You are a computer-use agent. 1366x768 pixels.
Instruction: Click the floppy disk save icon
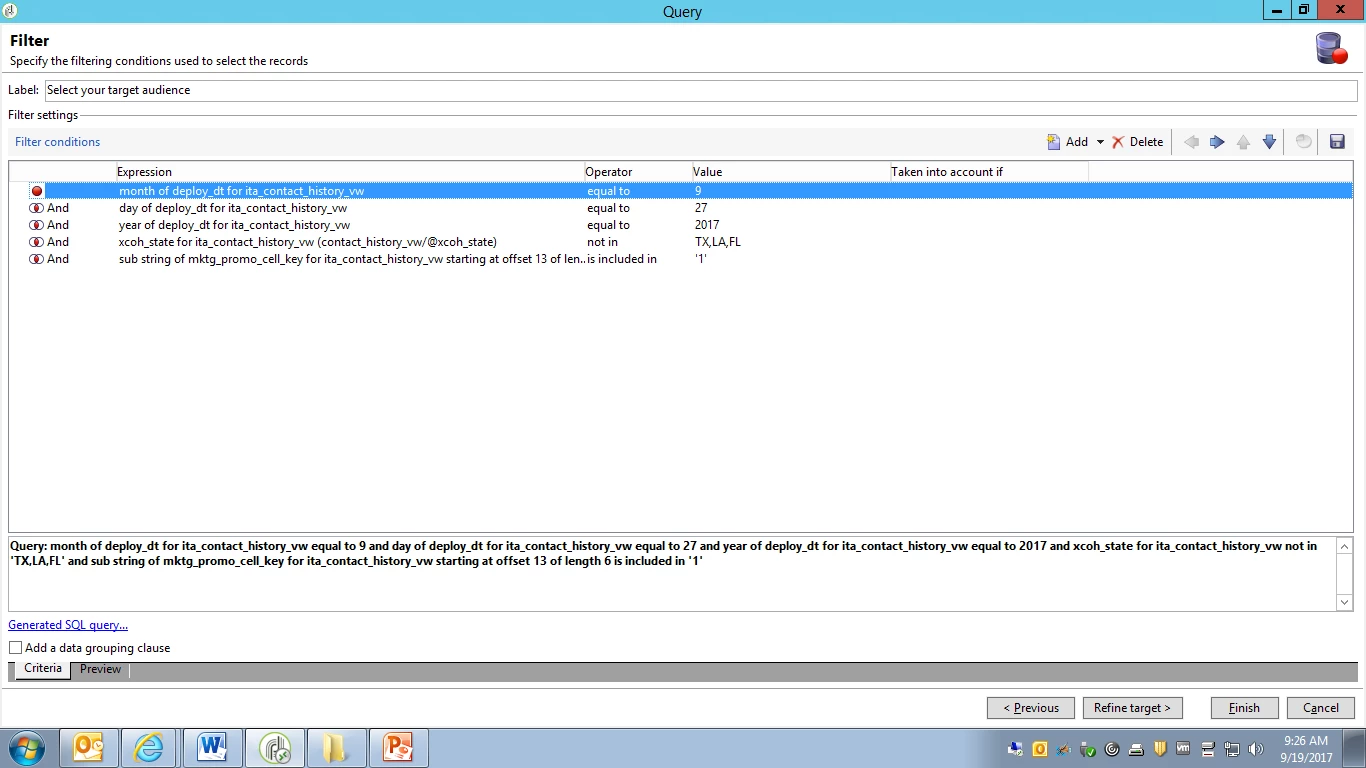[x=1337, y=142]
